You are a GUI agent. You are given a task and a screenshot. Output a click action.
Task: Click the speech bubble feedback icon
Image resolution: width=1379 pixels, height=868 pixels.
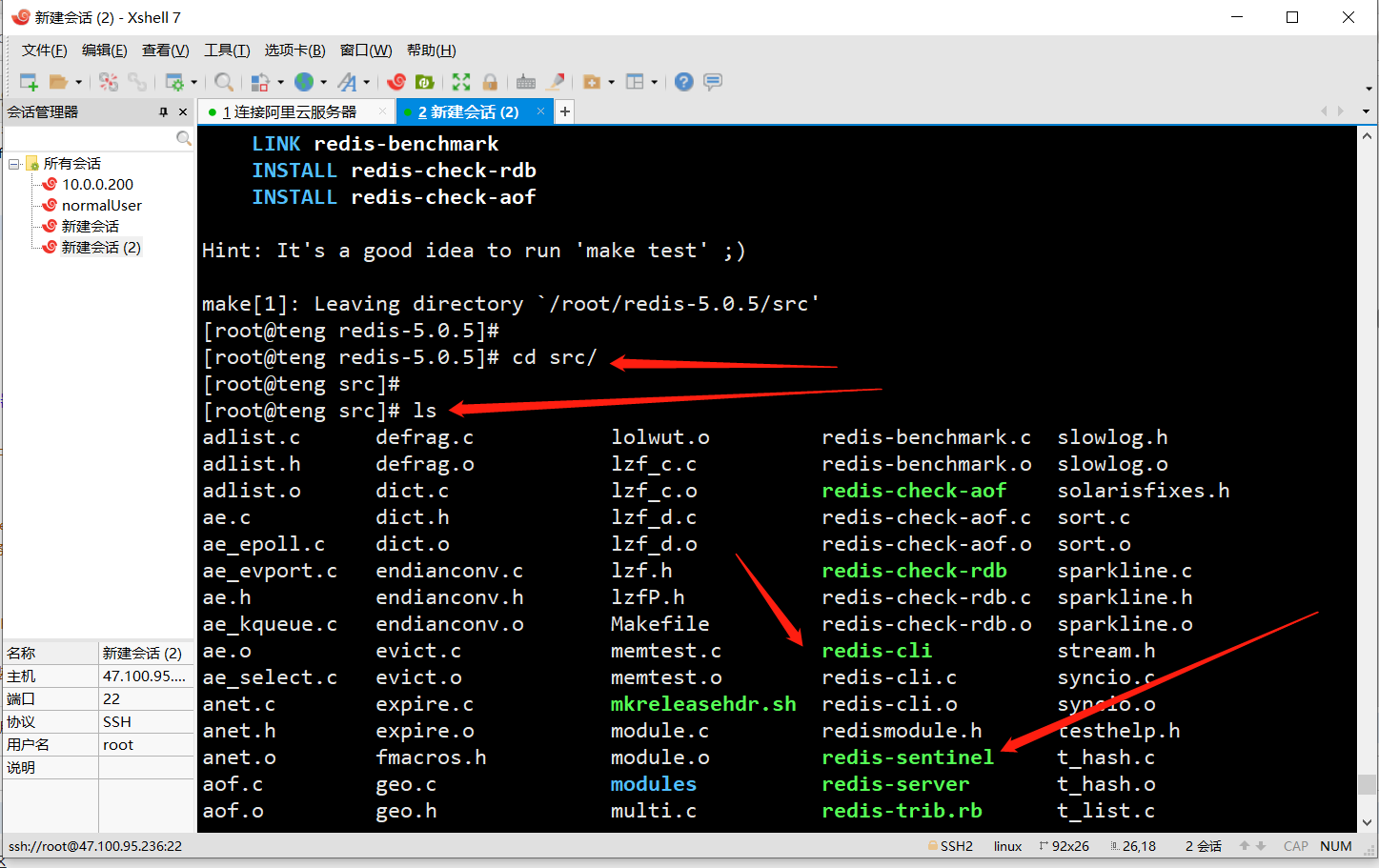[x=713, y=82]
